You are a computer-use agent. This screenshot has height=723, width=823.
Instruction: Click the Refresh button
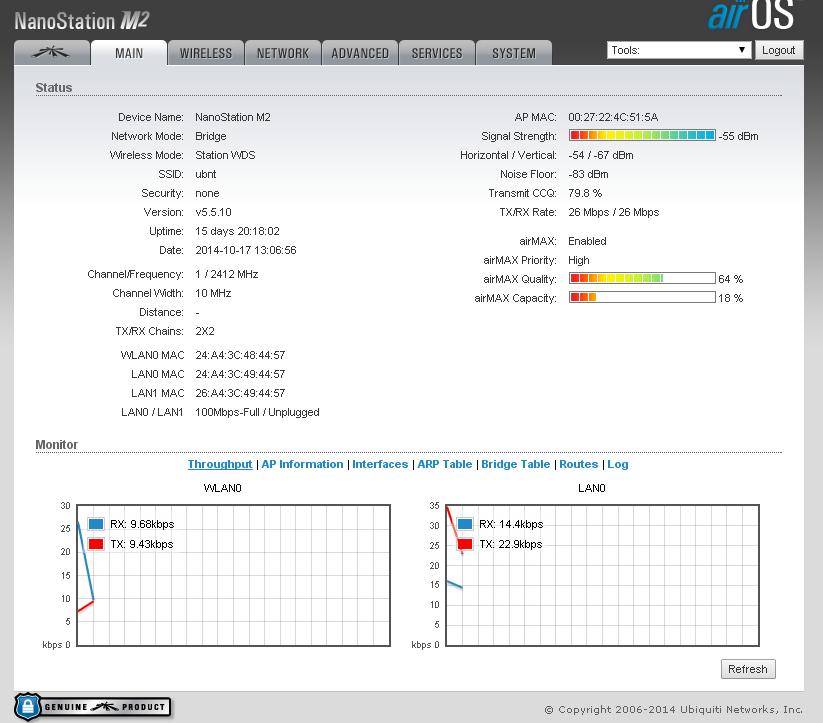(x=748, y=669)
